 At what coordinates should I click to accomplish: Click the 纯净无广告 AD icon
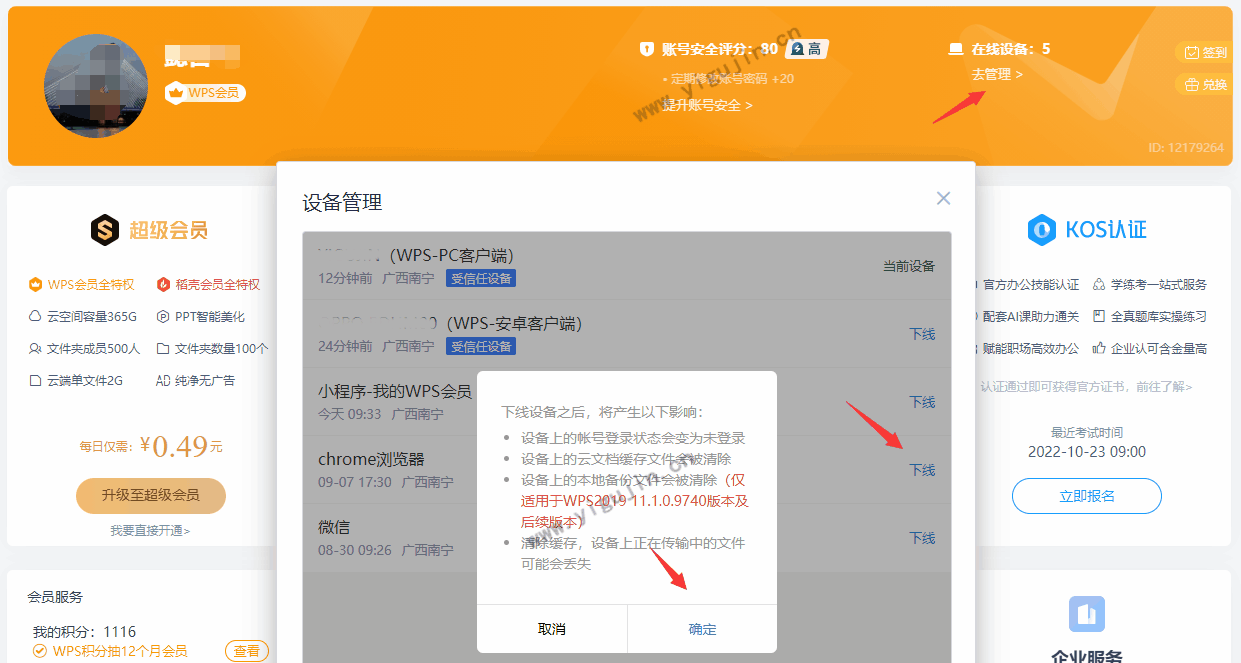164,381
